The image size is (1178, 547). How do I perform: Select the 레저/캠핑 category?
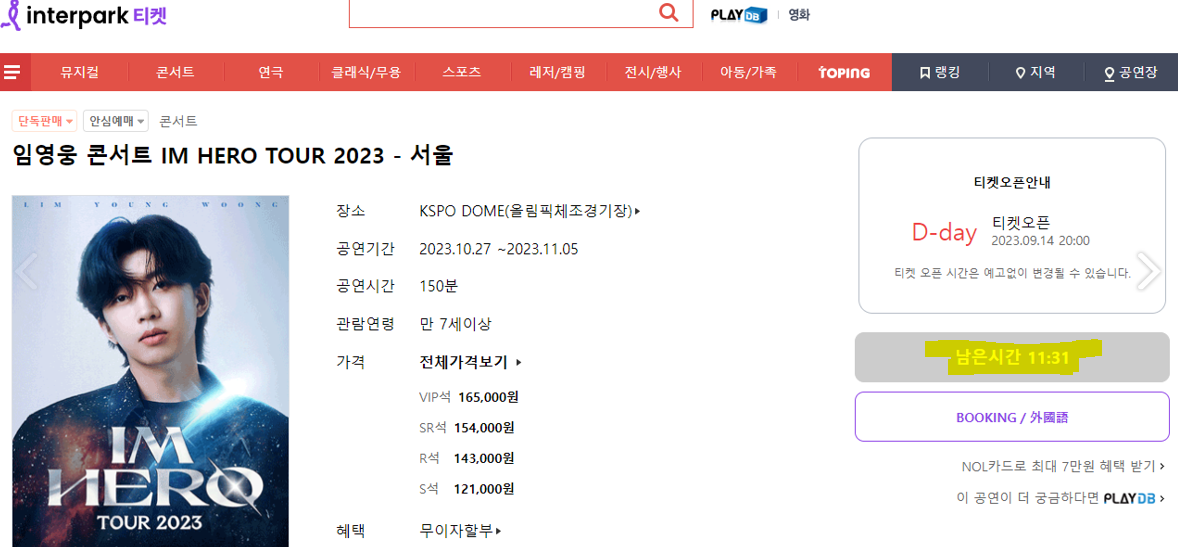557,73
